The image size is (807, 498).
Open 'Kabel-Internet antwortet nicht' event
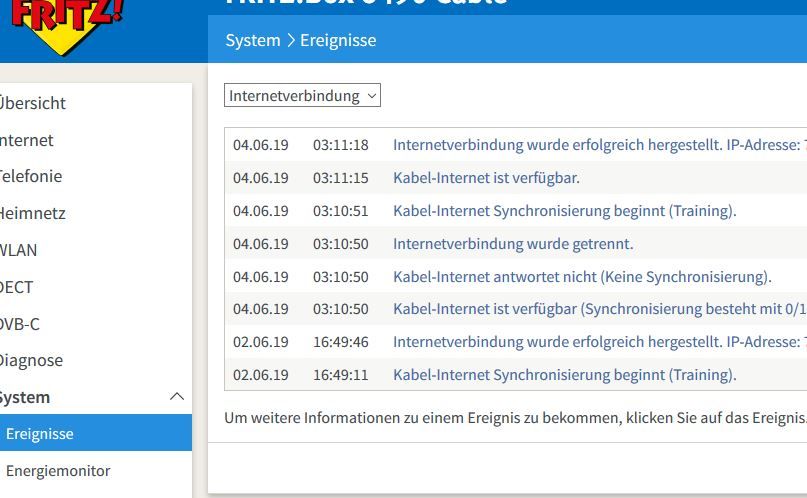point(582,277)
